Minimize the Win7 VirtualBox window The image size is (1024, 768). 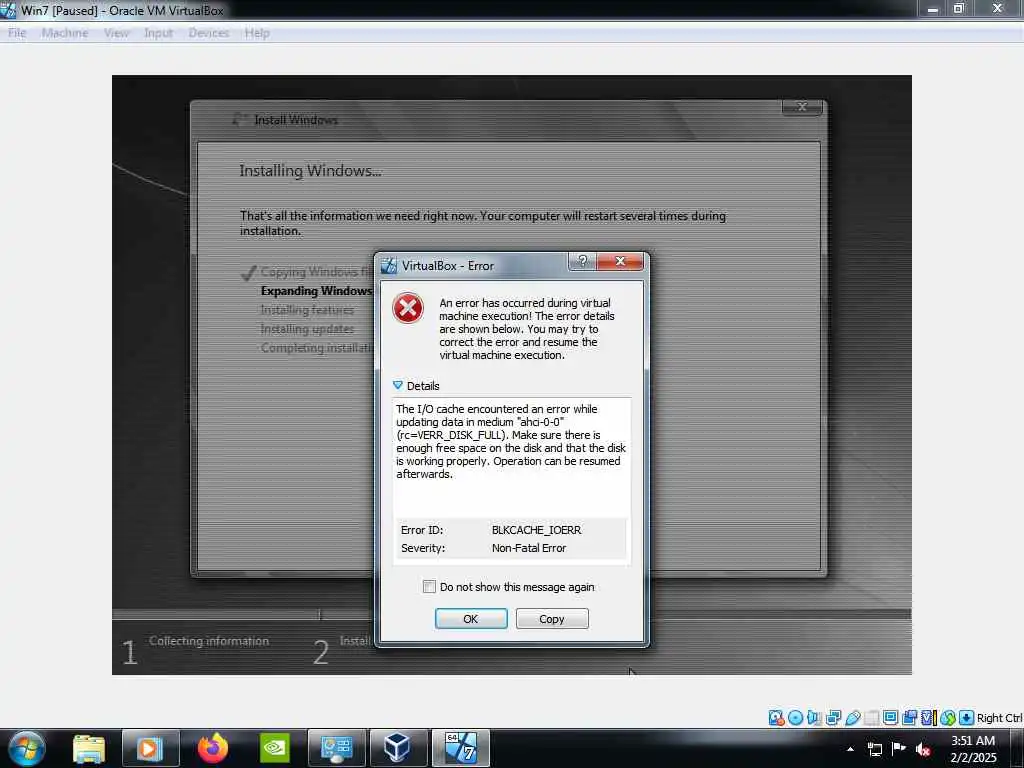click(932, 8)
